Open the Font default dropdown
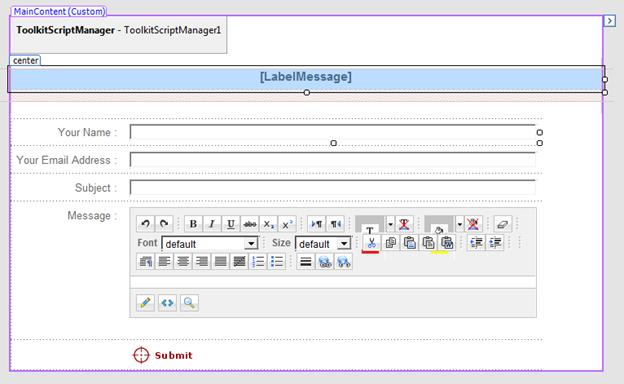 pos(210,244)
